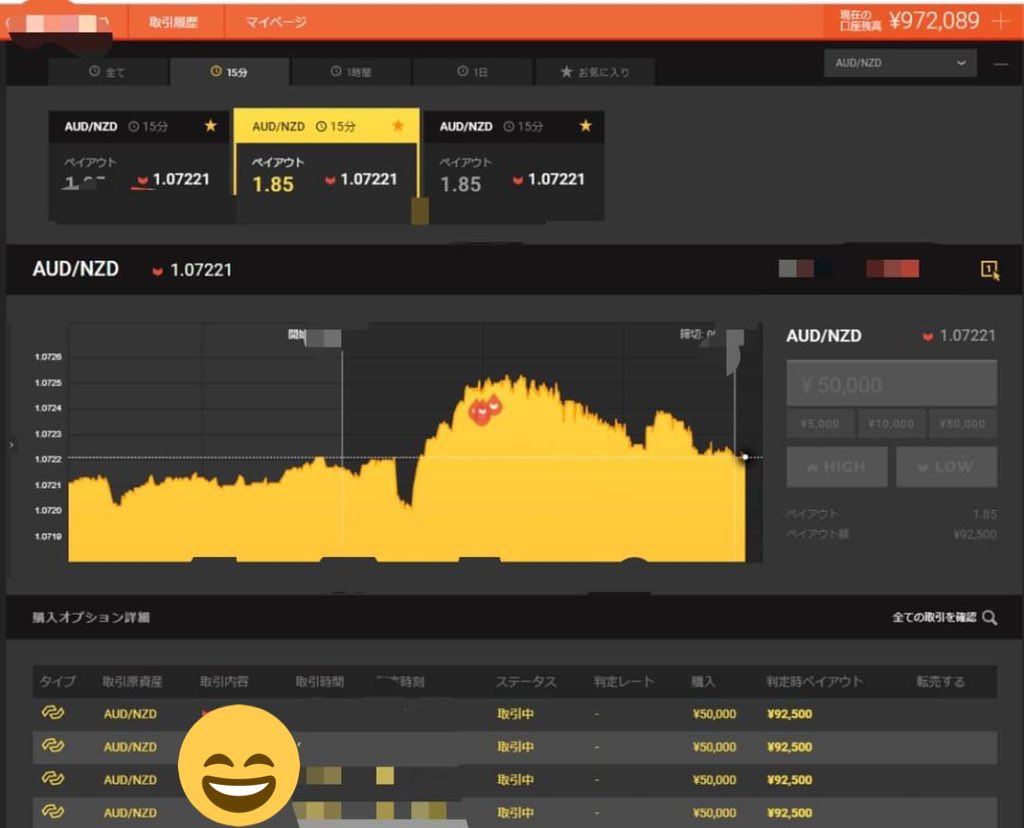This screenshot has height=828, width=1024.
Task: Switch to the 全て tab
Action: pos(107,72)
